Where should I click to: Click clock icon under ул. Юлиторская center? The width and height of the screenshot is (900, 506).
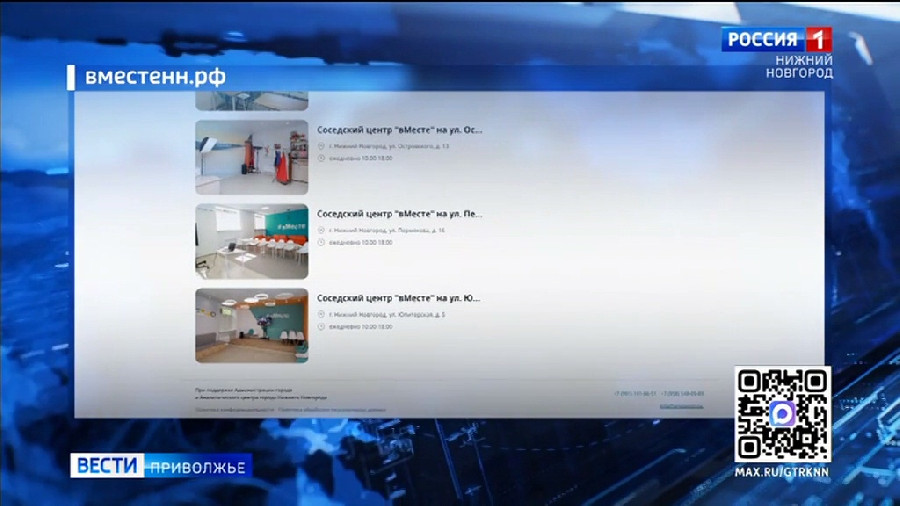321,326
